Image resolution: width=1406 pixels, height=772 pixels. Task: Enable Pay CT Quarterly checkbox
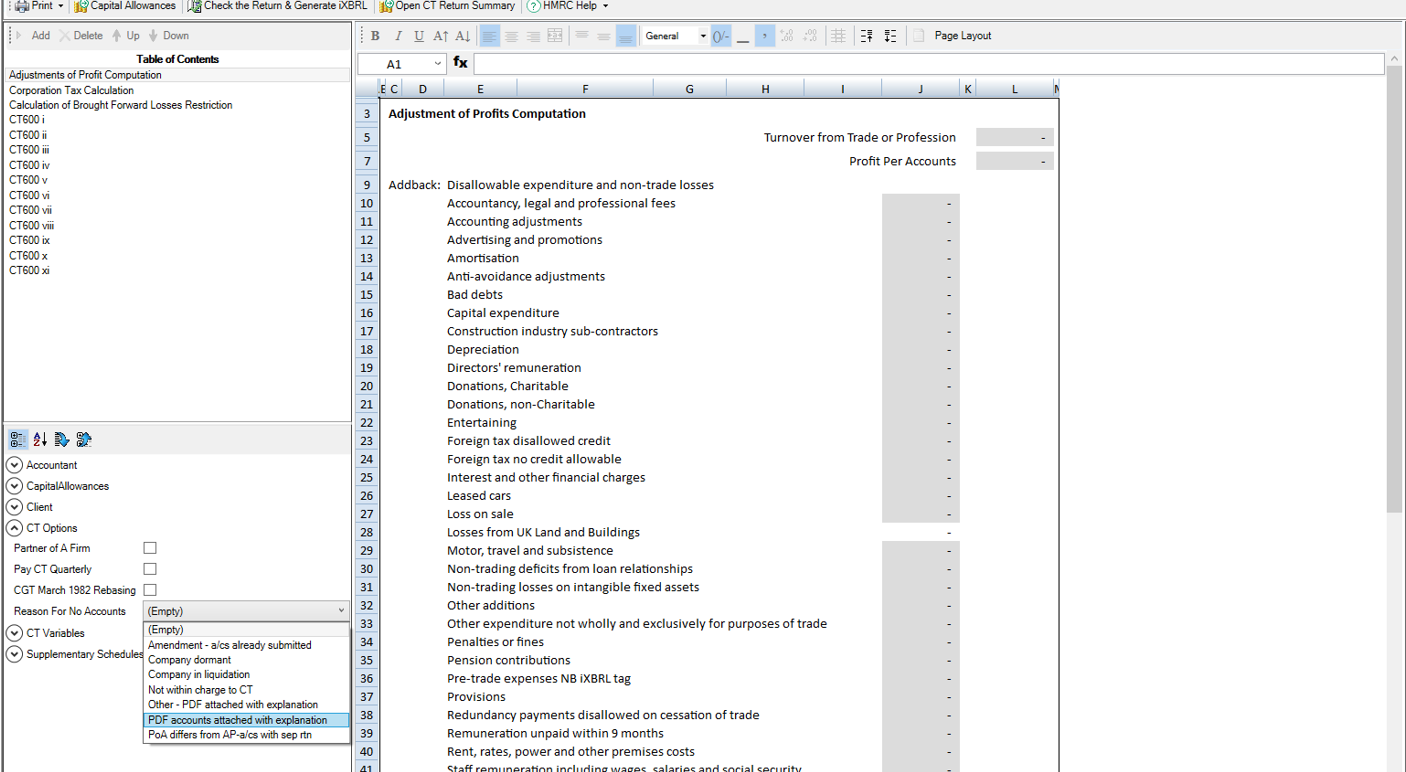coord(150,569)
